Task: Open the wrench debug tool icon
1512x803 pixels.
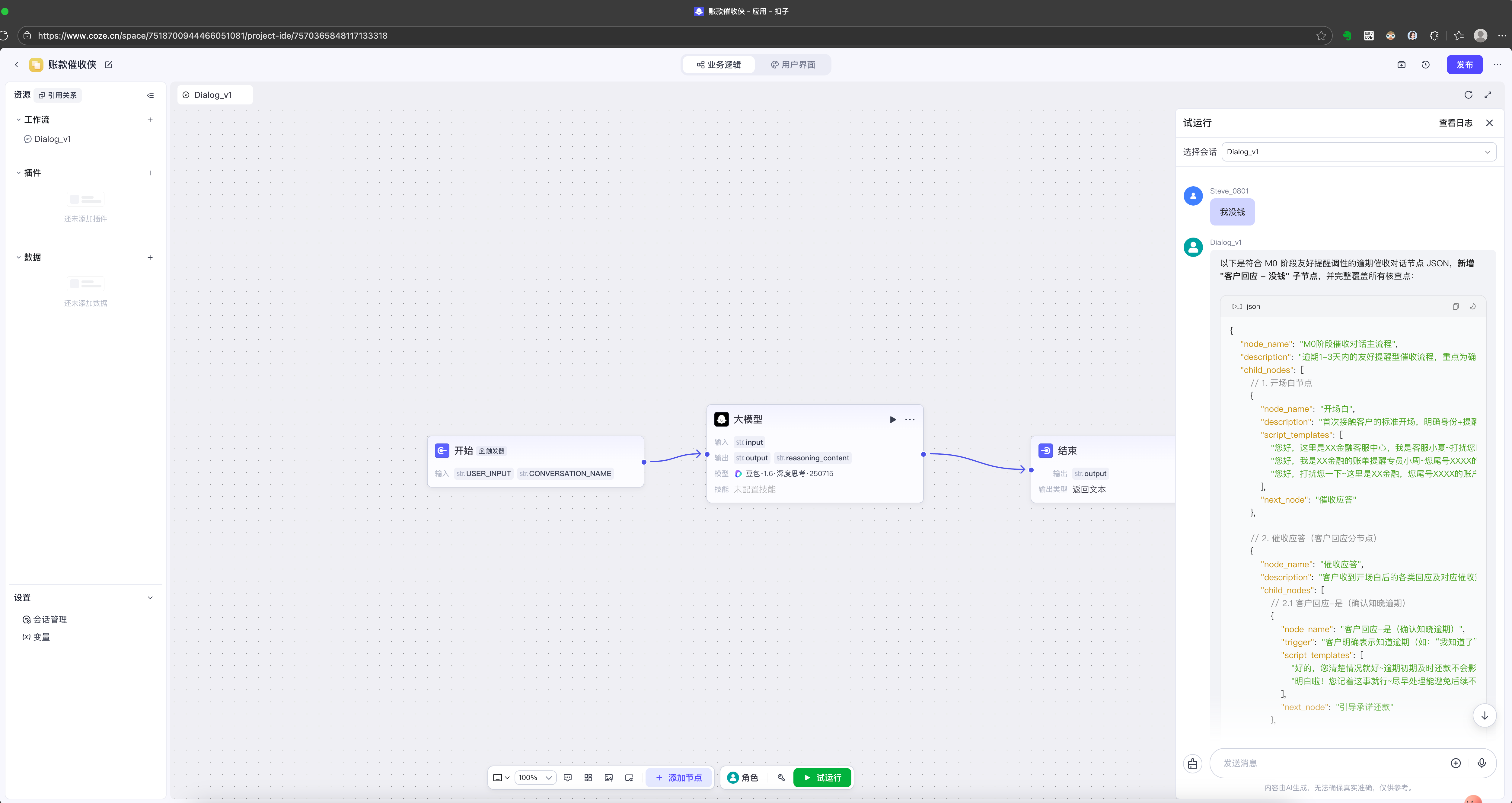Action: pyautogui.click(x=781, y=778)
